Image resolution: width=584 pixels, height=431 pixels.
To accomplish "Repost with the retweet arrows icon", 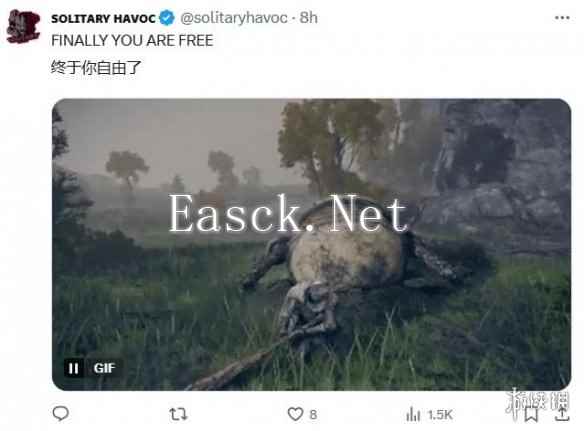I will tap(178, 414).
